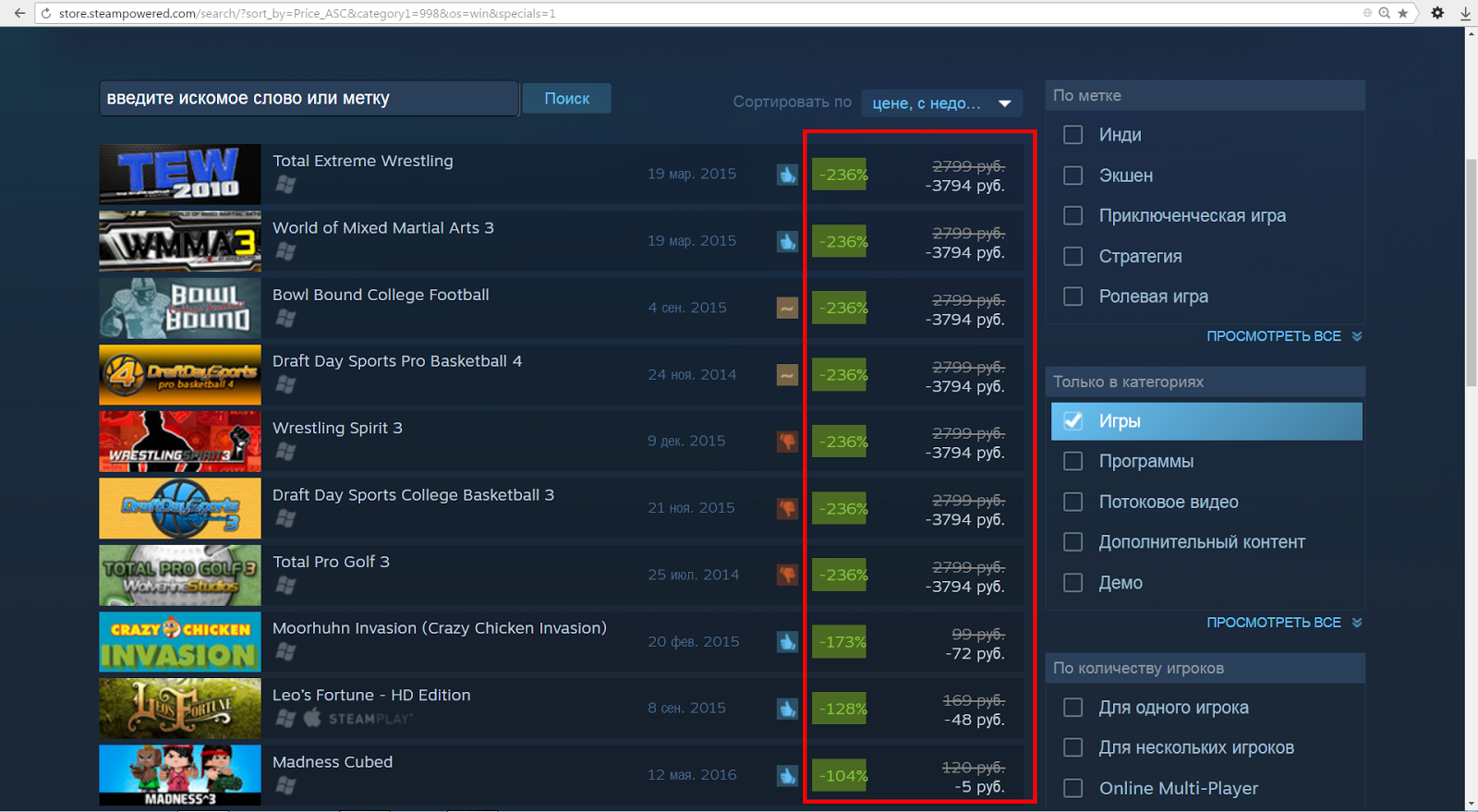Viewport: 1478px width, 812px height.
Task: Click the Apple platform icon under Leo's Fortune
Action: point(312,718)
